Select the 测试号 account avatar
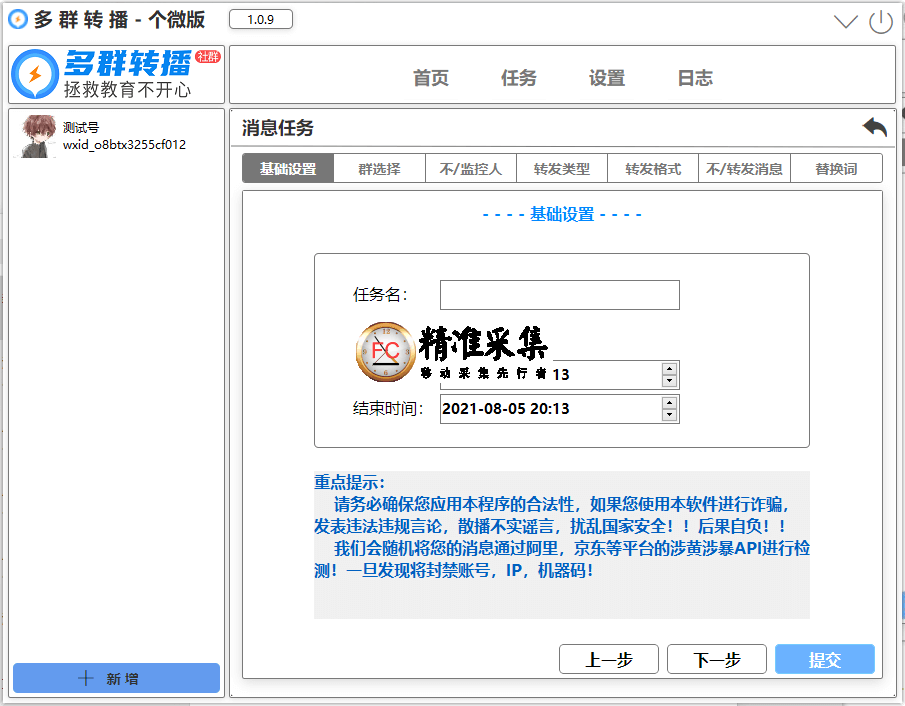Image resolution: width=905 pixels, height=706 pixels. pyautogui.click(x=38, y=136)
